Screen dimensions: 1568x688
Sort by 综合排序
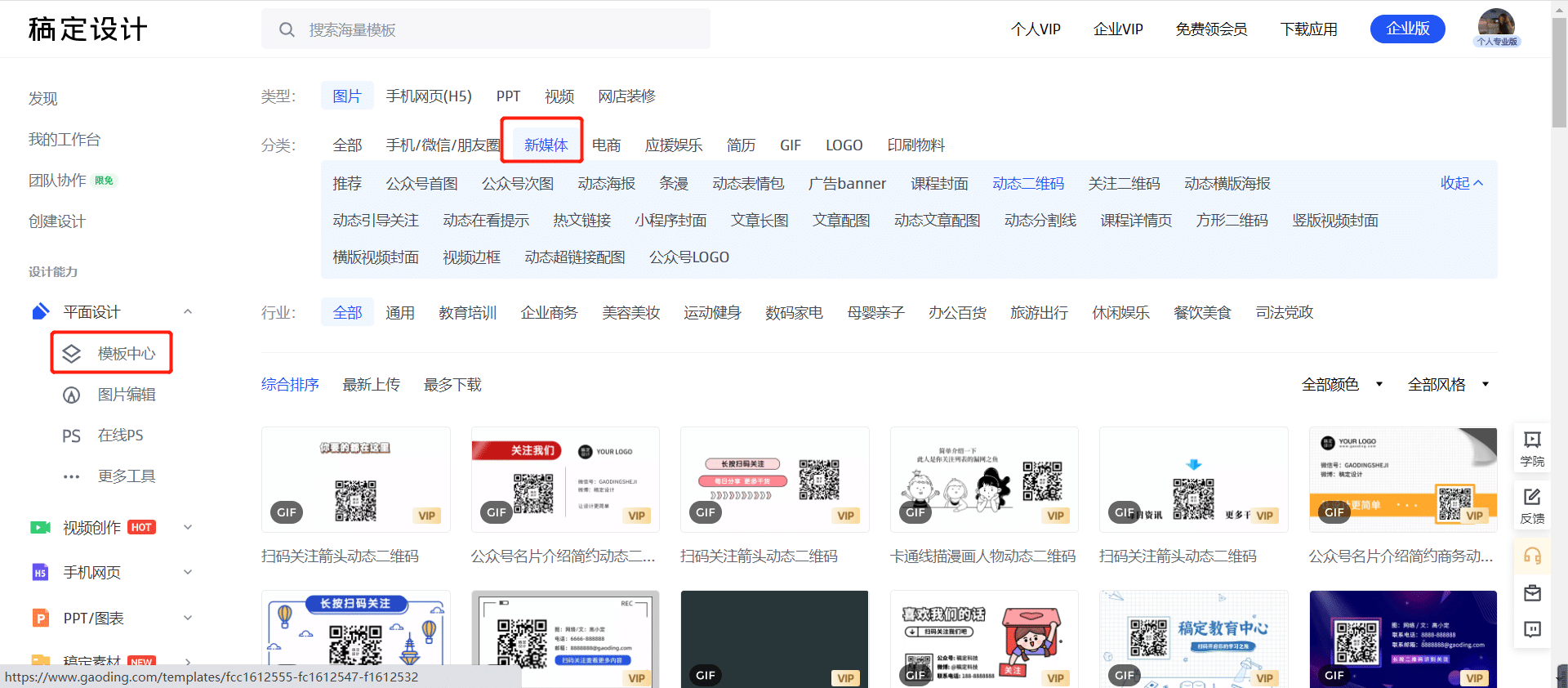coord(290,384)
